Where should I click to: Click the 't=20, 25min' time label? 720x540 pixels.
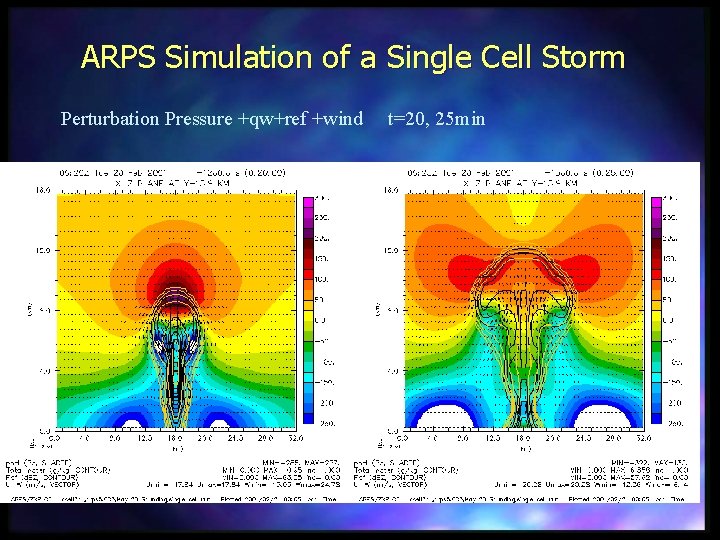(x=436, y=119)
